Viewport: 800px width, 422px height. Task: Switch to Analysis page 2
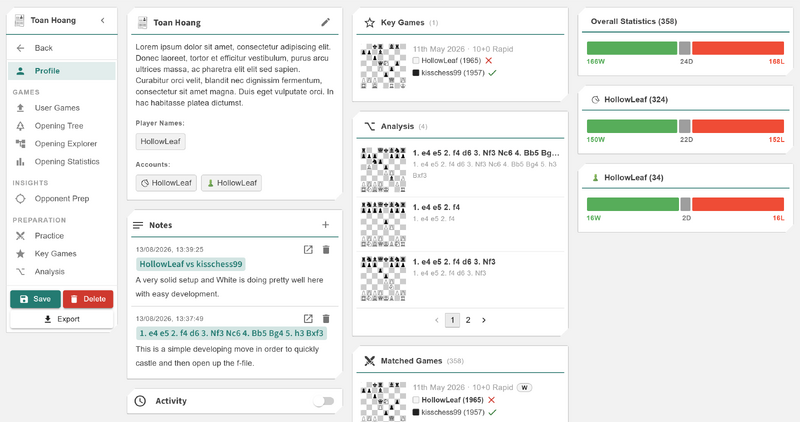click(468, 320)
